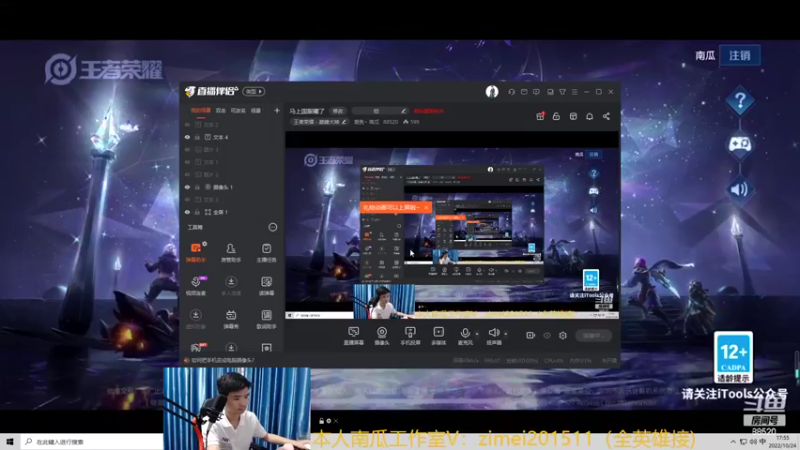Viewport: 800px width, 450px height.
Task: Expand the 麦克风 microphone dropdown arrow
Action: (477, 334)
